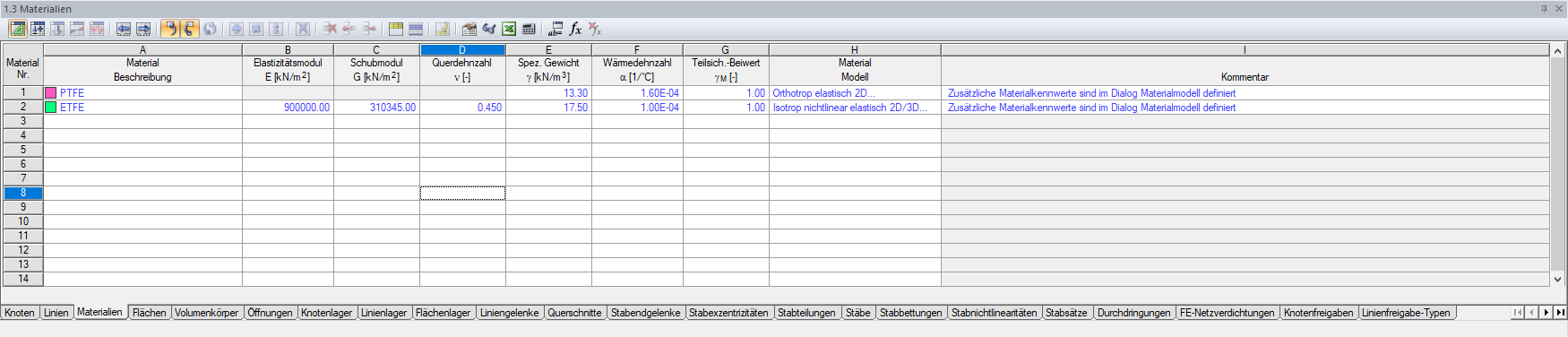
Task: Open the Flächenlager tab
Action: [444, 313]
